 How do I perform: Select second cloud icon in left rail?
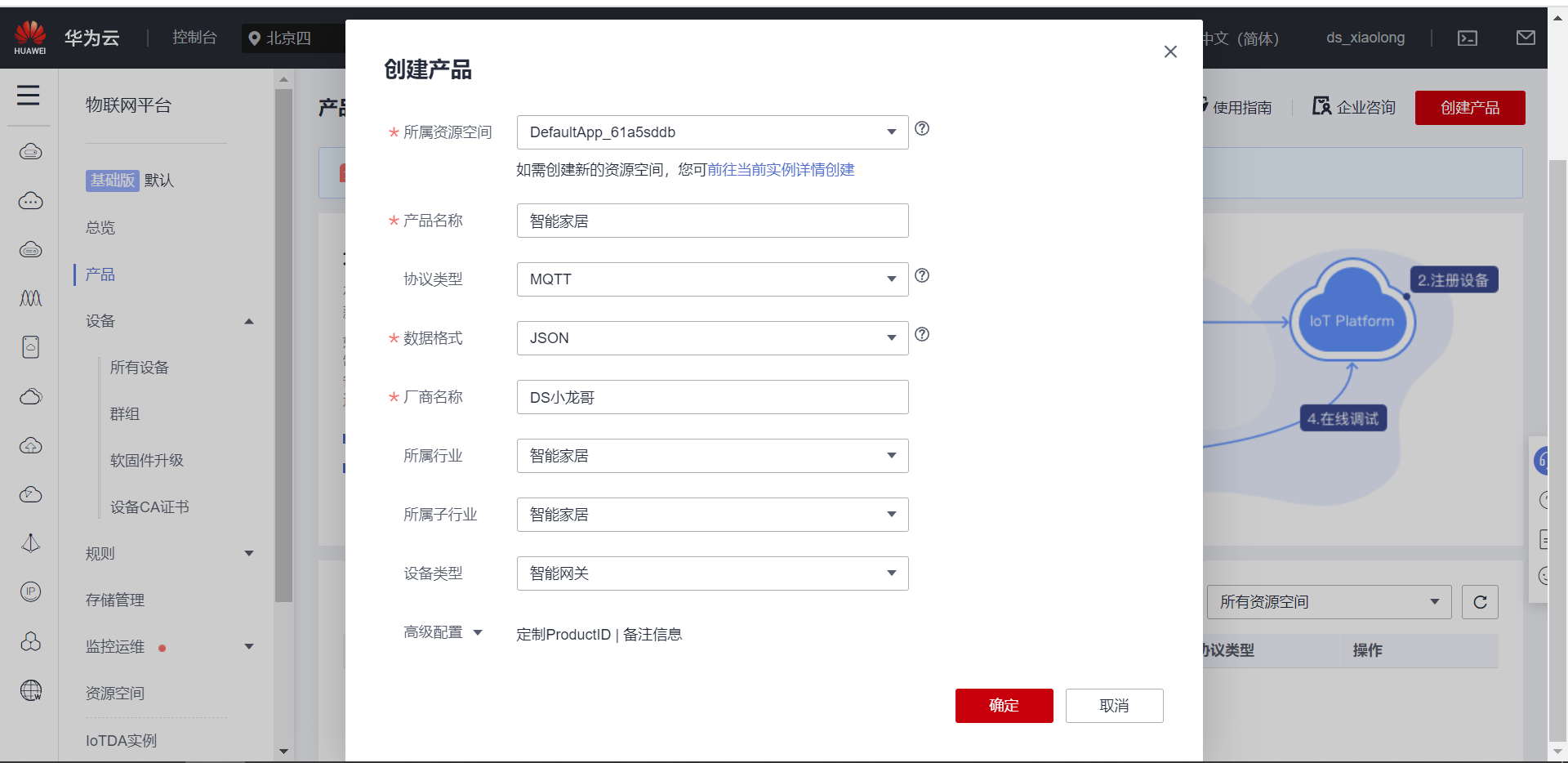[31, 200]
